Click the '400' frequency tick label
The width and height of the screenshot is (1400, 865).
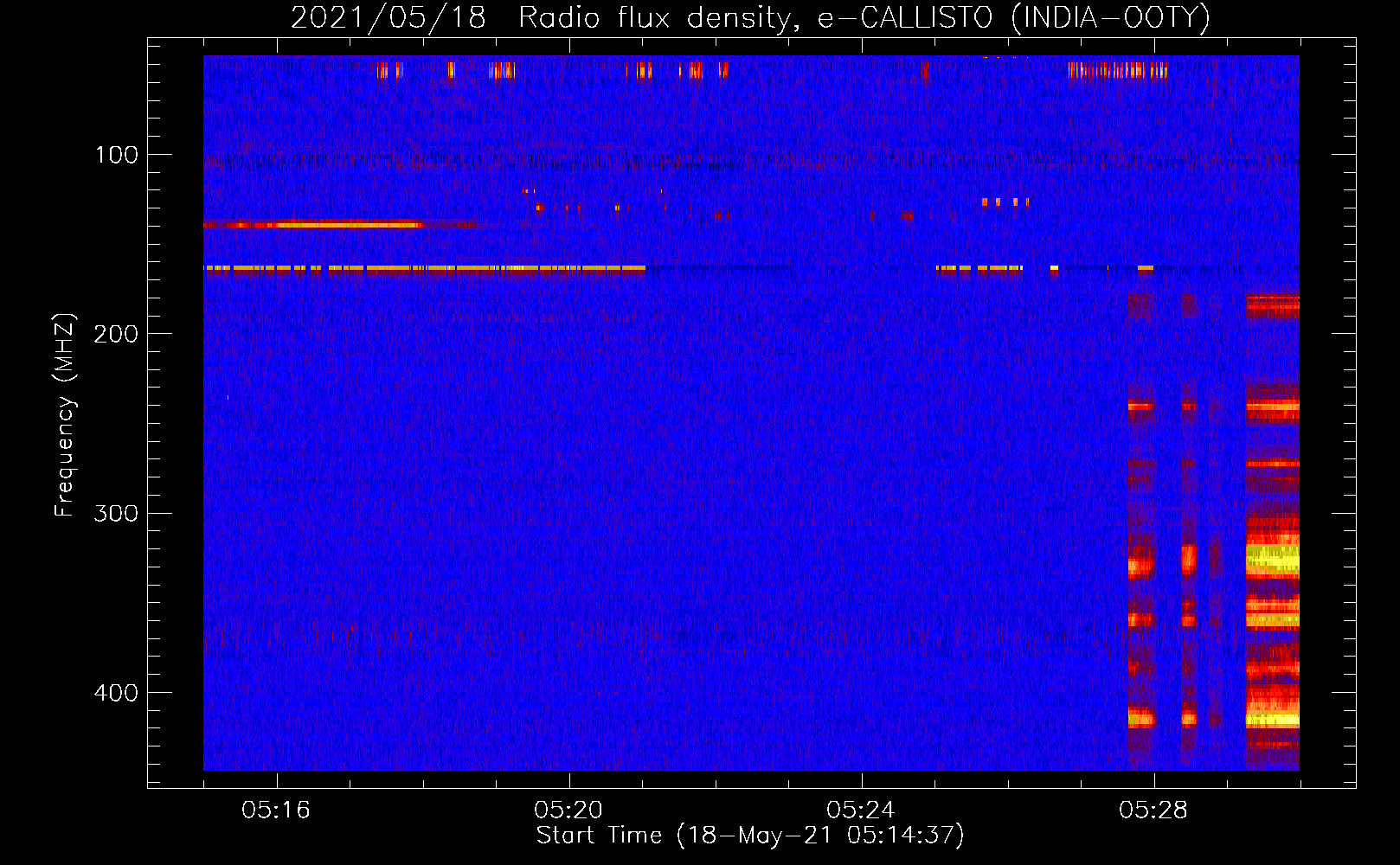pyautogui.click(x=116, y=693)
